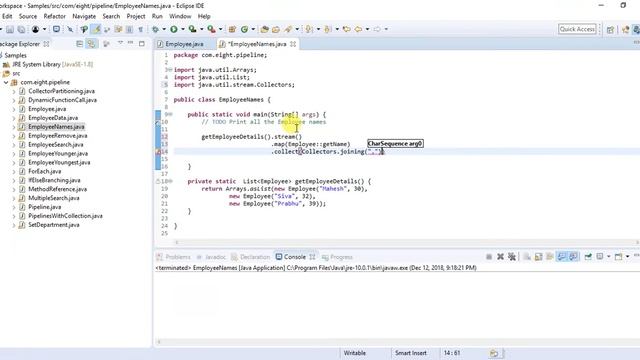640x360 pixels.
Task: Click the Quick Access search field
Action: (577, 29)
